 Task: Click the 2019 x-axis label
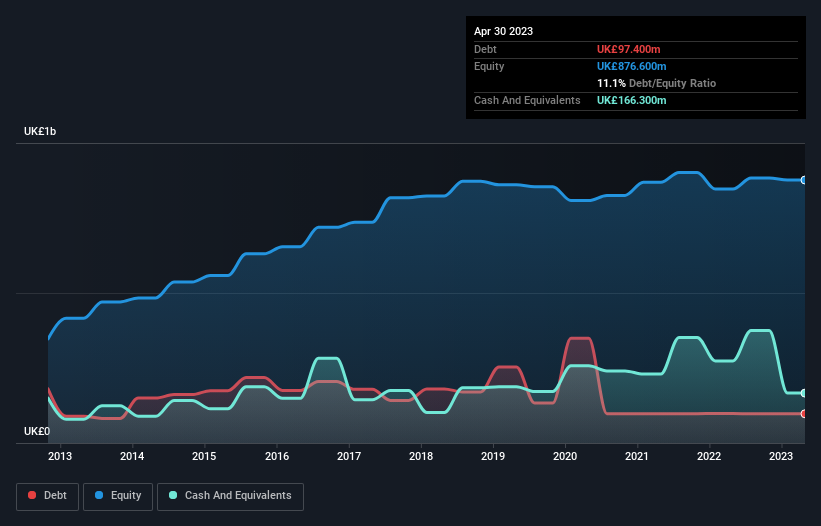point(493,456)
